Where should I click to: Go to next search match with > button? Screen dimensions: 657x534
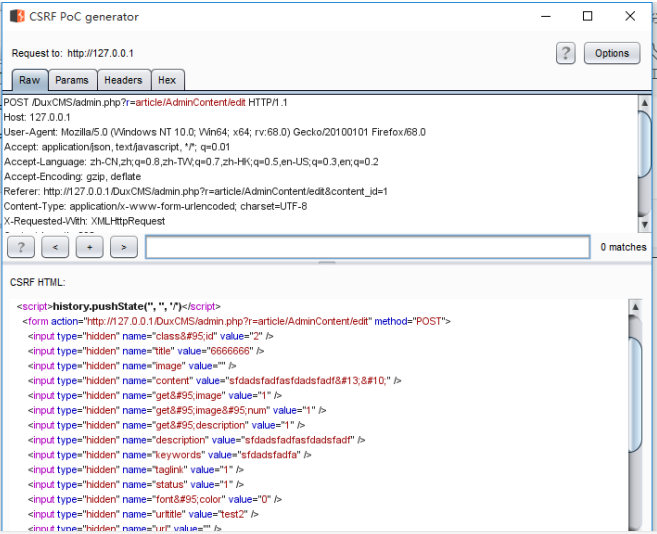click(x=124, y=247)
